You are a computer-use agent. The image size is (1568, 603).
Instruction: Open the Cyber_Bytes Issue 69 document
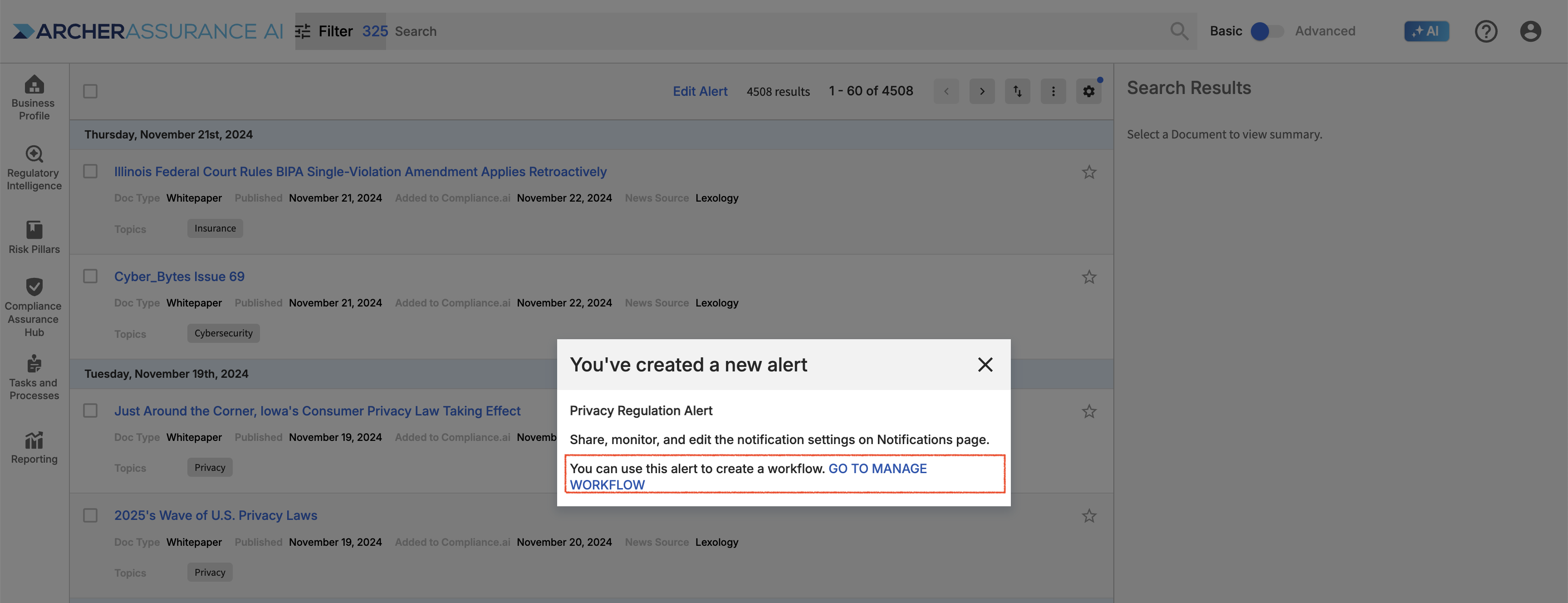point(179,277)
